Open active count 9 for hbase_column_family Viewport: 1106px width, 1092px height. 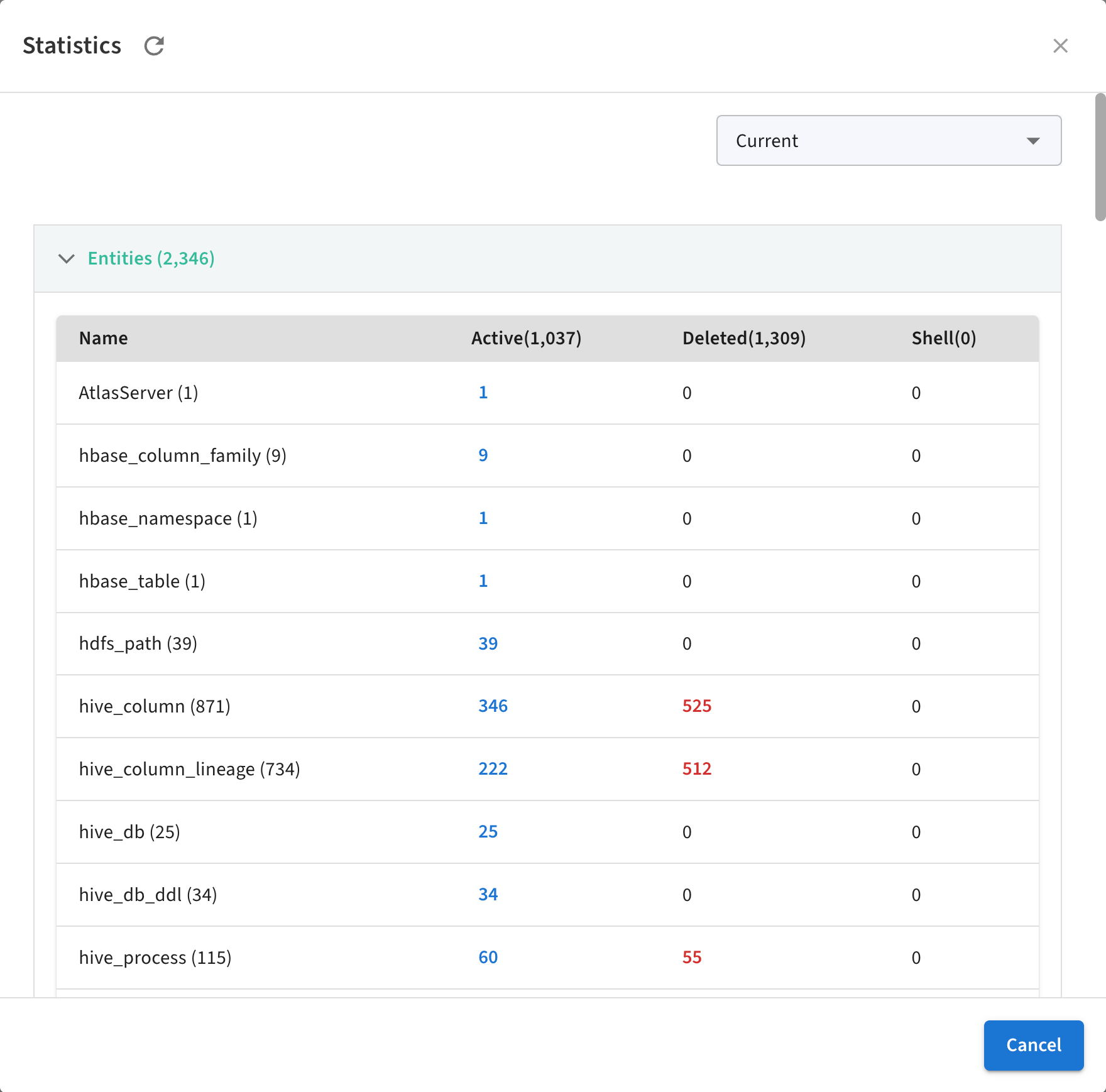pyautogui.click(x=483, y=456)
